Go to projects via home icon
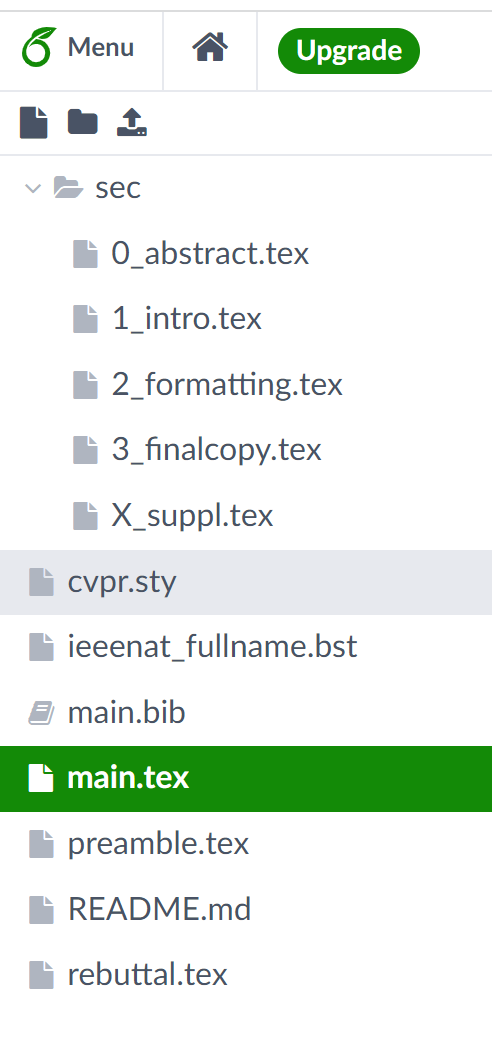The image size is (492, 1046). point(210,48)
